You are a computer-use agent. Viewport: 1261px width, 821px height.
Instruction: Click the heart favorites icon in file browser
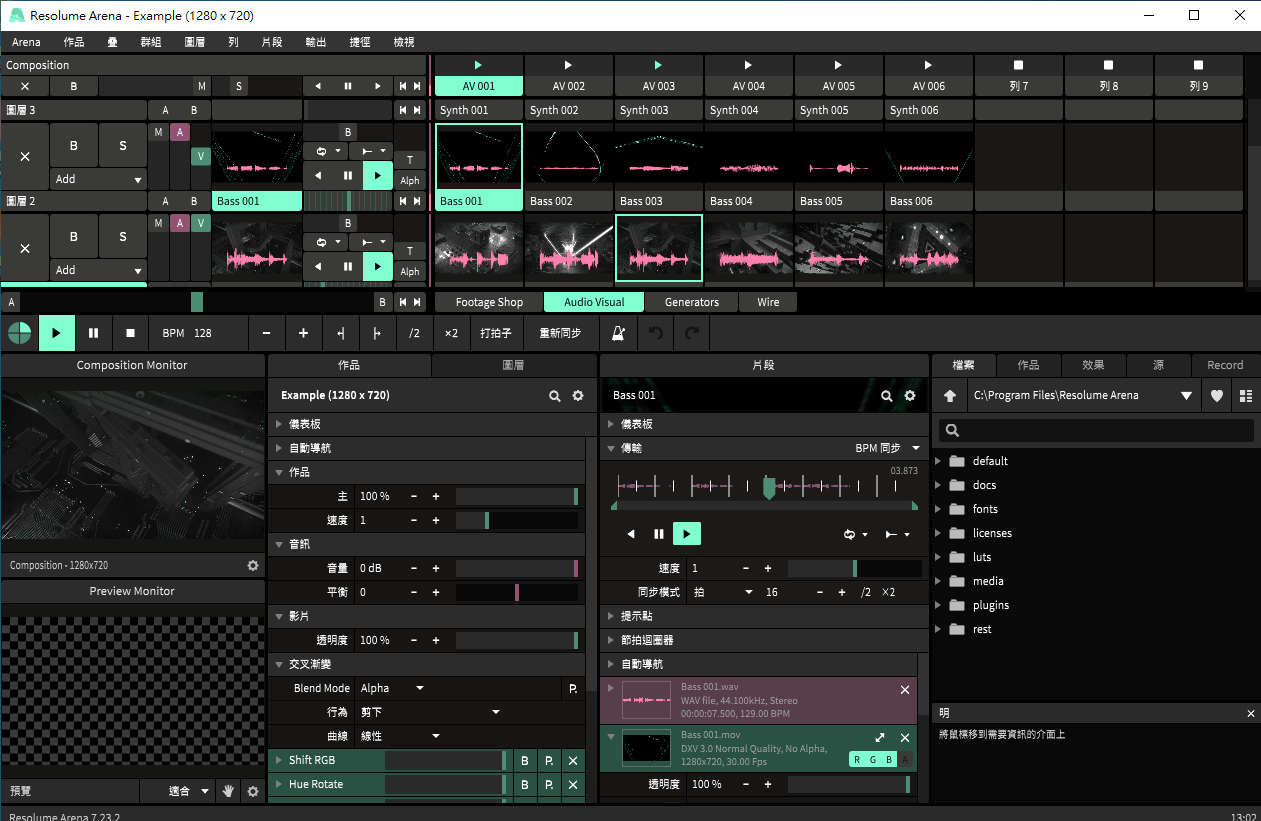(1216, 396)
